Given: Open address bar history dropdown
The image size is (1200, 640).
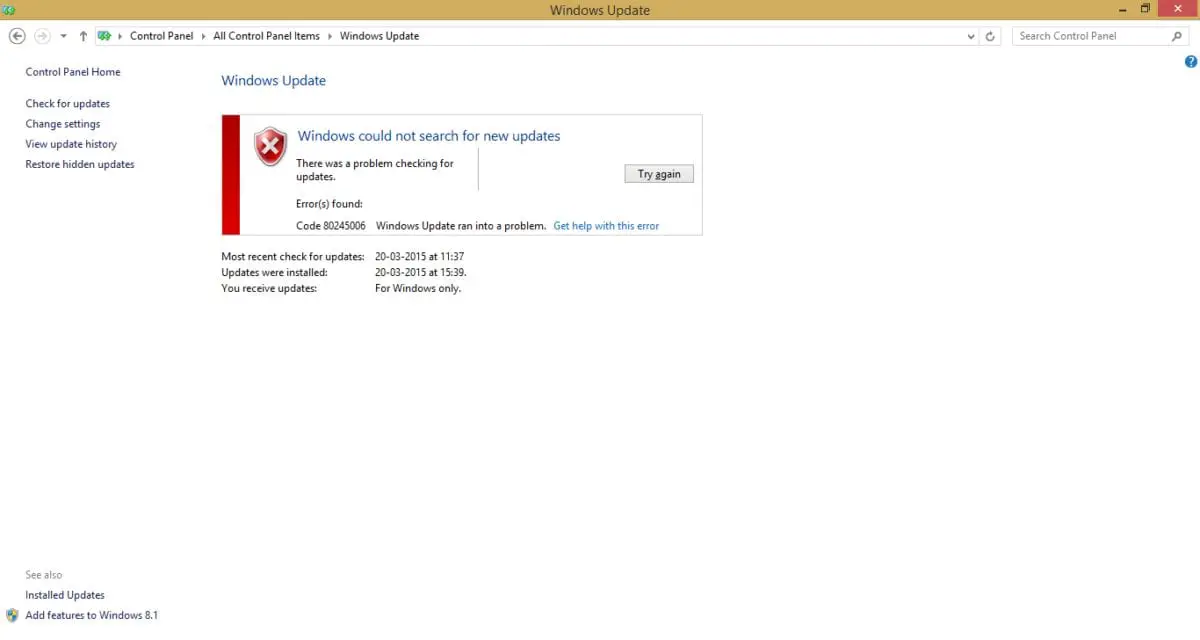Looking at the screenshot, I should [x=971, y=36].
